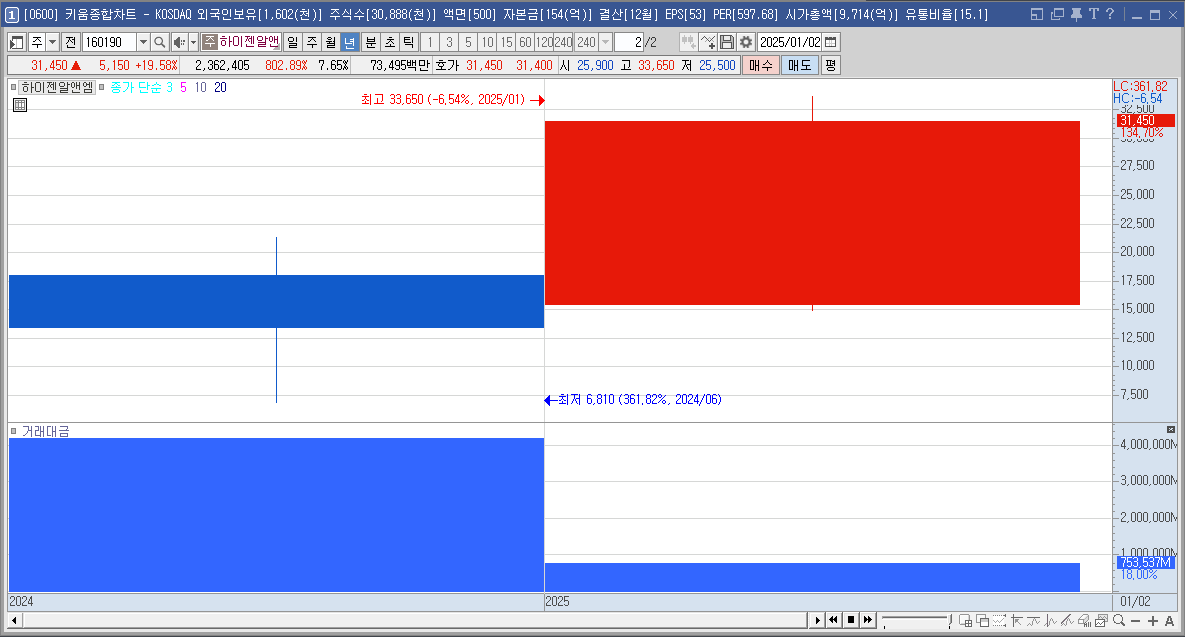1185x637 pixels.
Task: Open the dropdown arrow beside speaker icon
Action: coord(193,42)
